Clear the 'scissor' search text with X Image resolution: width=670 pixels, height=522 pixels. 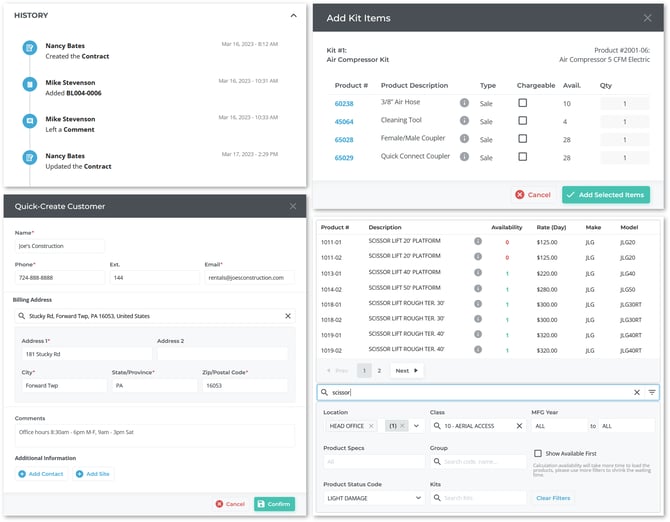click(x=636, y=392)
